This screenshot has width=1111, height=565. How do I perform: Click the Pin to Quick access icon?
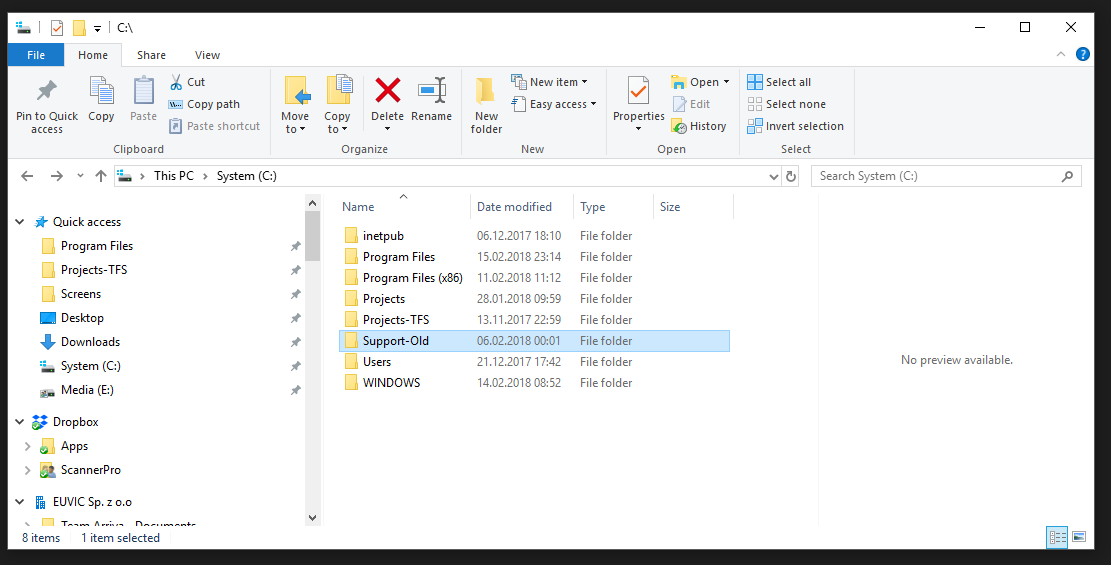pyautogui.click(x=46, y=93)
